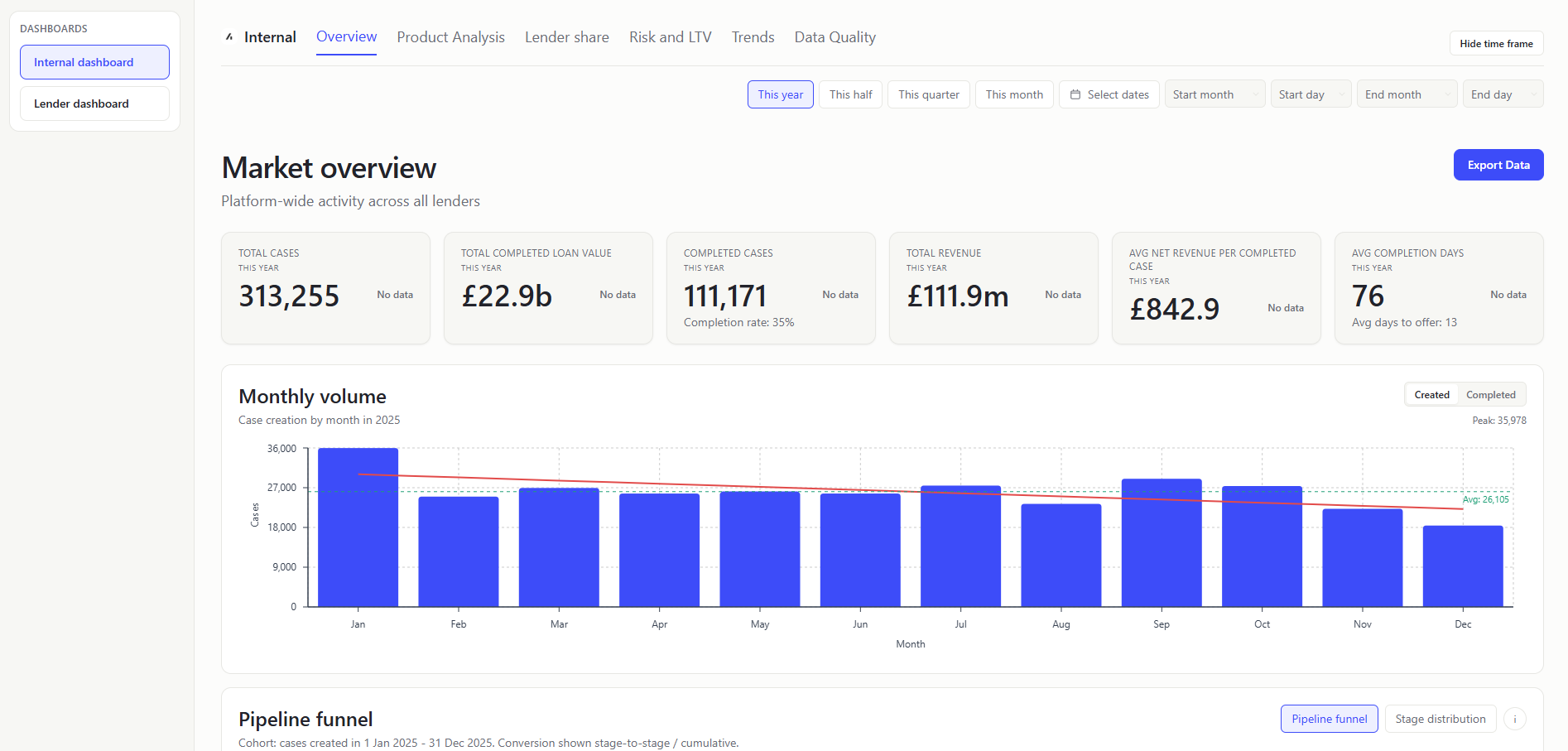
Task: Click Hide time frame
Action: point(1496,43)
